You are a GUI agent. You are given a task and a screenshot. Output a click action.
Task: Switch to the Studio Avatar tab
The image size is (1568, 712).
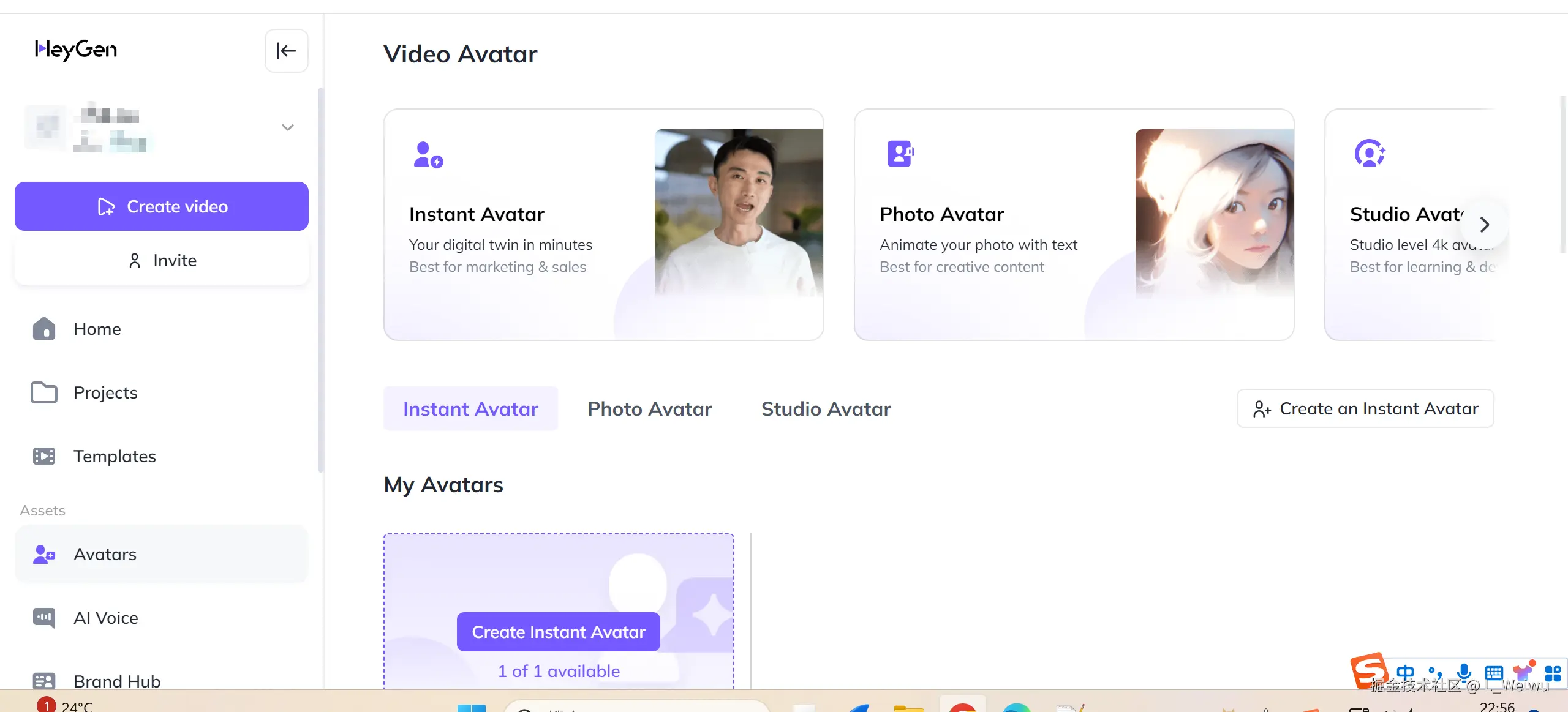point(826,408)
